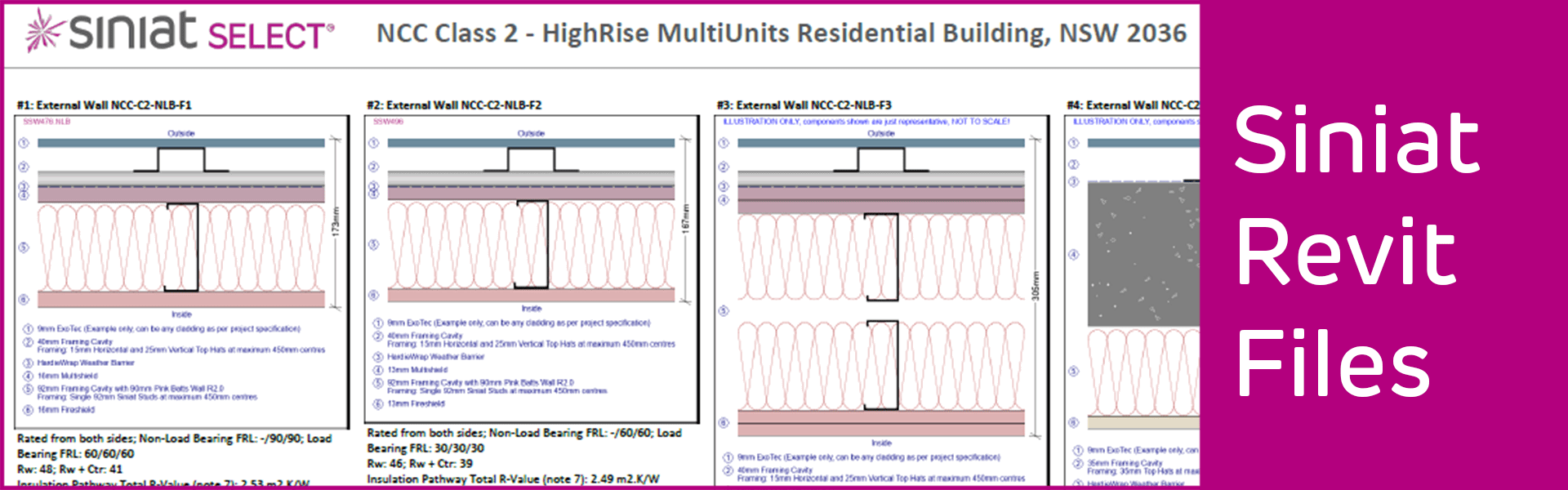
Task: Click "40mm Framing Cavity" legend row in wall #2
Action: (524, 341)
